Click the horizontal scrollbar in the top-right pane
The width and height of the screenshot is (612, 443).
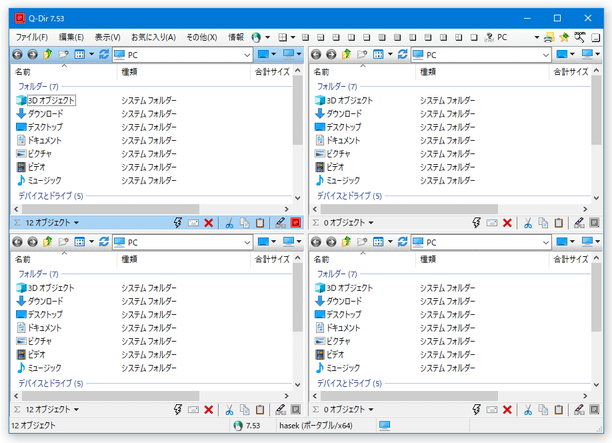pos(409,209)
